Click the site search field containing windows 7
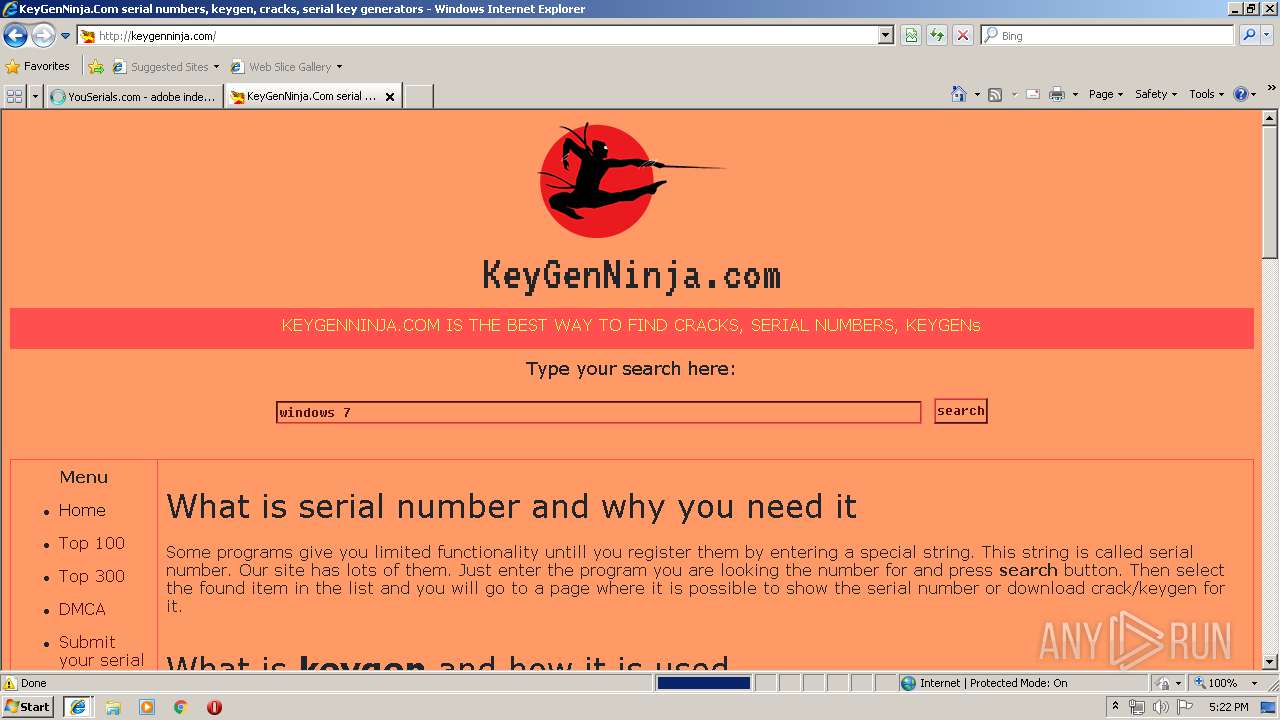Screen dimensions: 1280x720 click(x=598, y=412)
